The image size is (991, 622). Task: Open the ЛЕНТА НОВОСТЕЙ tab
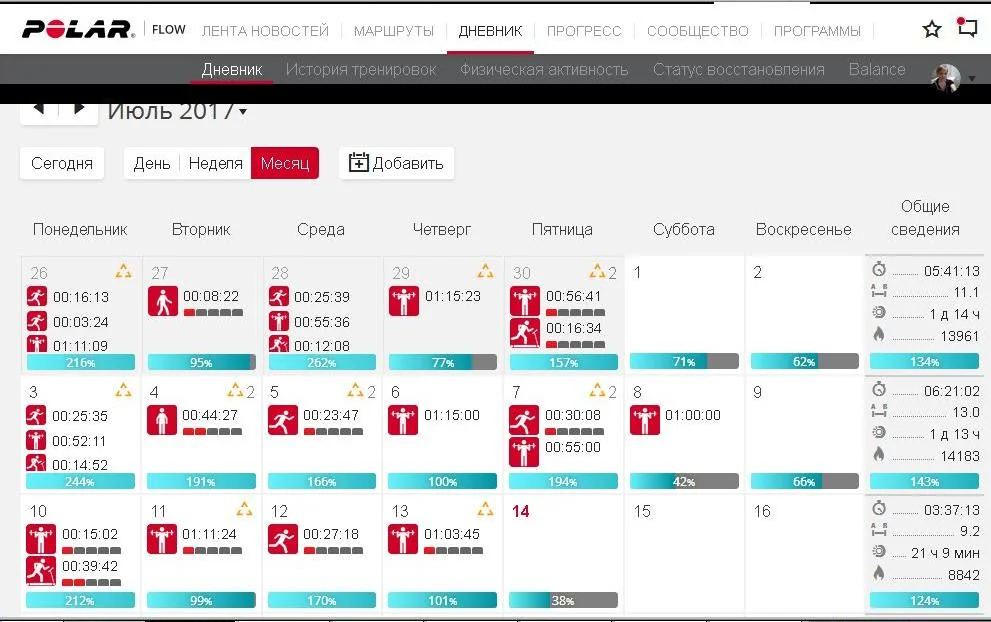point(265,31)
